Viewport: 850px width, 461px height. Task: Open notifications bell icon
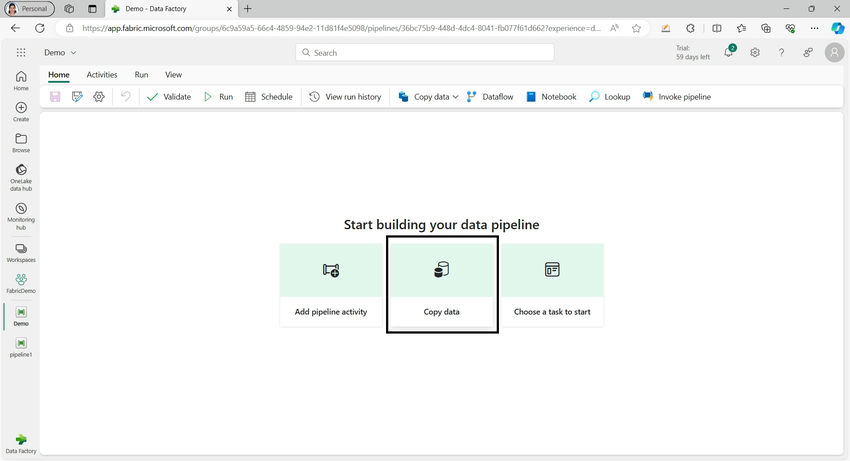[x=729, y=52]
